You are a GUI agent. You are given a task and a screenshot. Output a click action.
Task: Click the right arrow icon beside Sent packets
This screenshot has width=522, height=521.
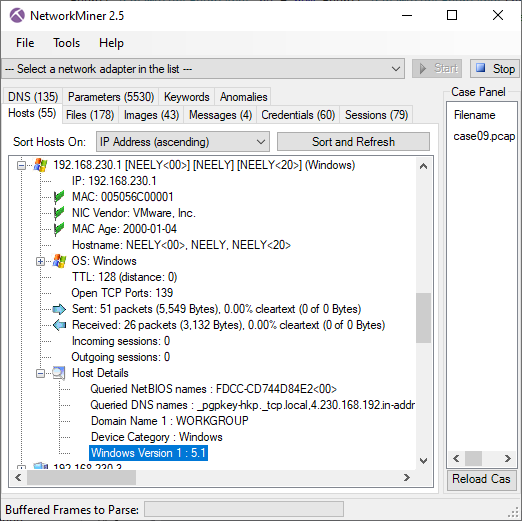[59, 309]
